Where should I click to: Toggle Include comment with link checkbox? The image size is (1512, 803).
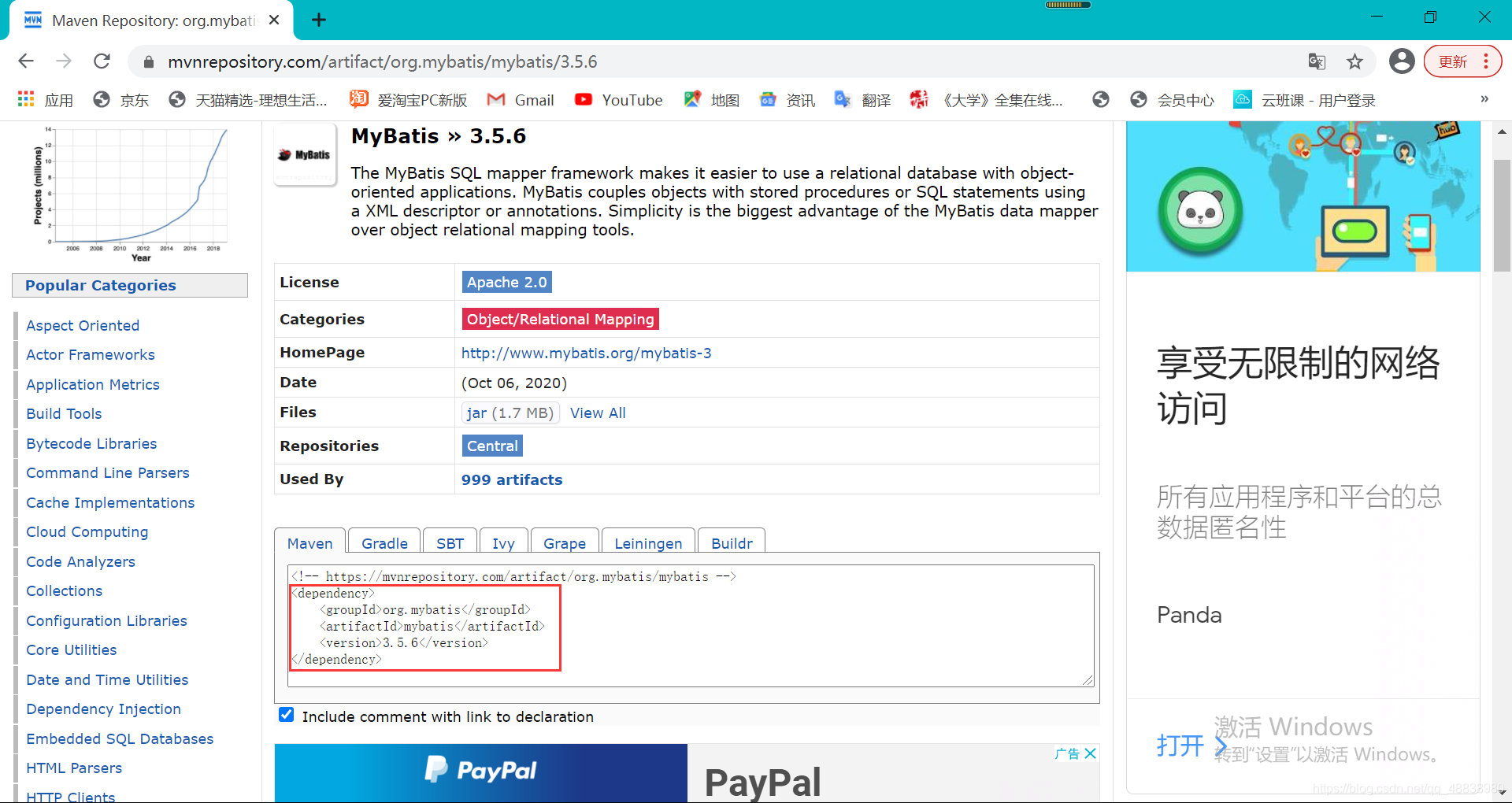(x=287, y=715)
